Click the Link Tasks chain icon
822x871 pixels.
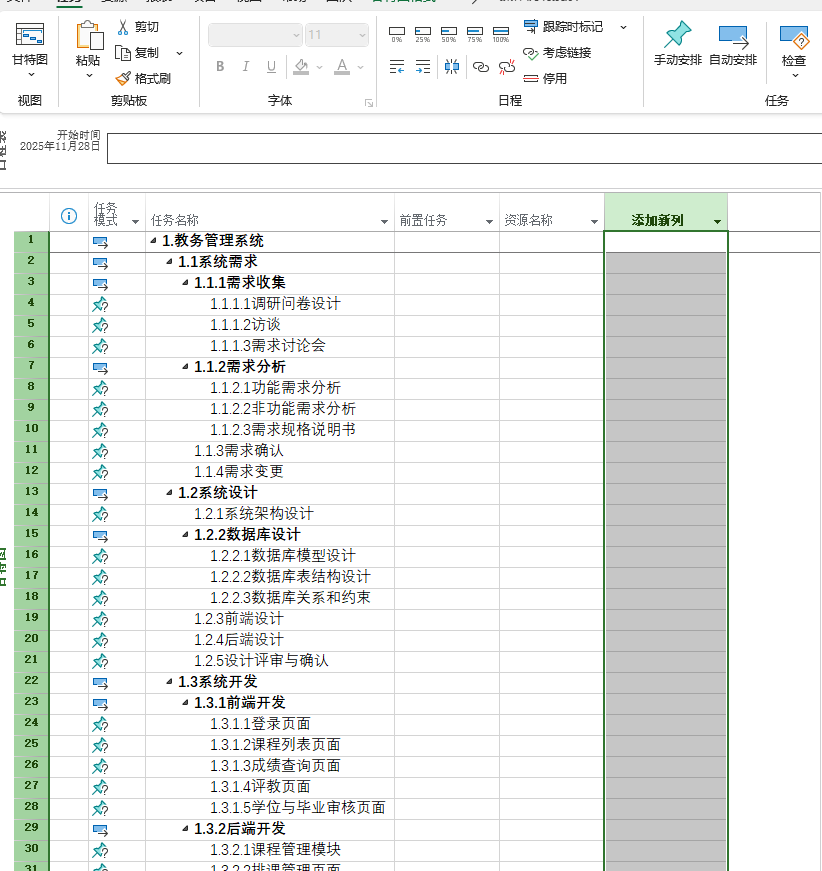[x=480, y=67]
